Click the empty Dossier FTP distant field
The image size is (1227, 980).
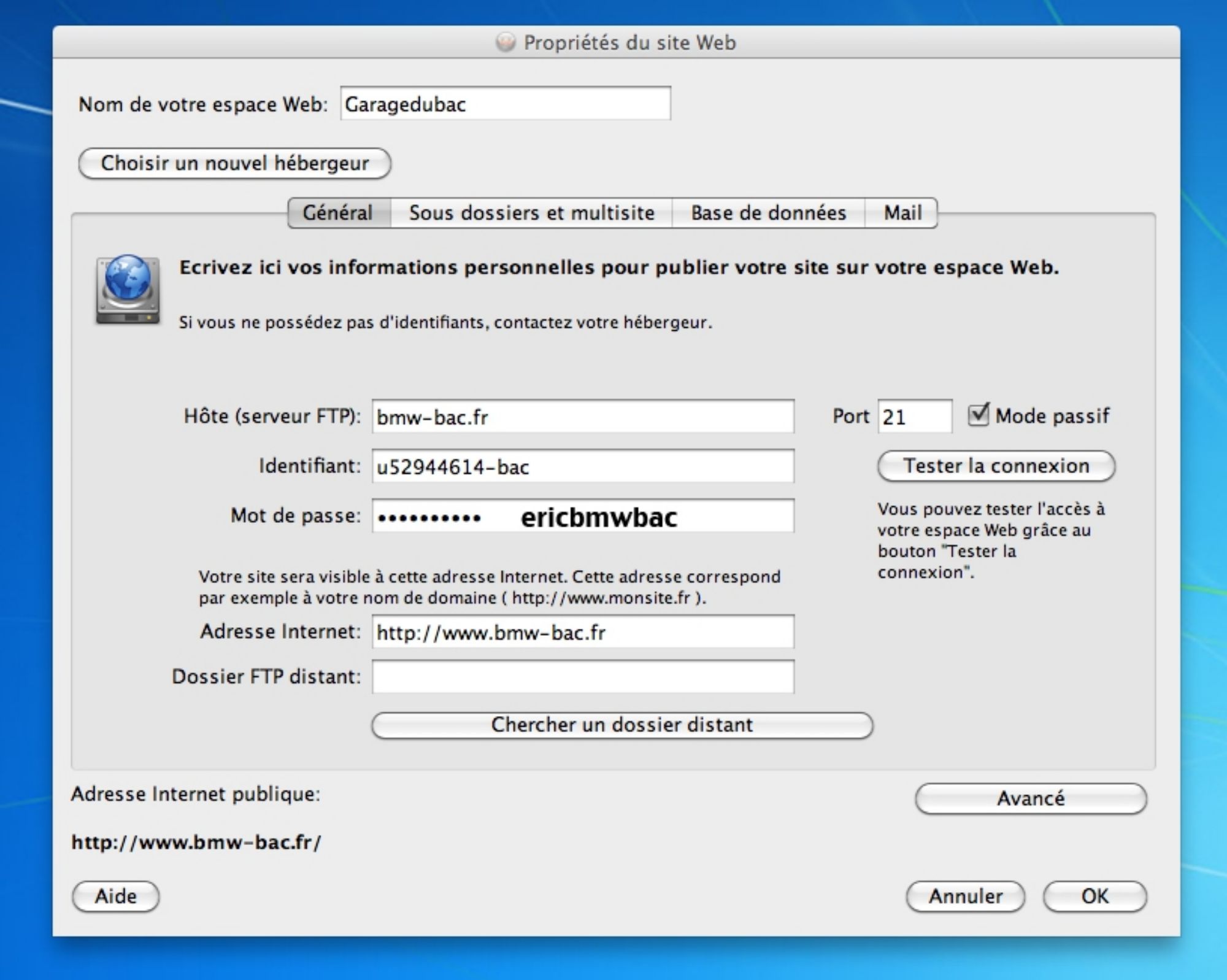[582, 676]
